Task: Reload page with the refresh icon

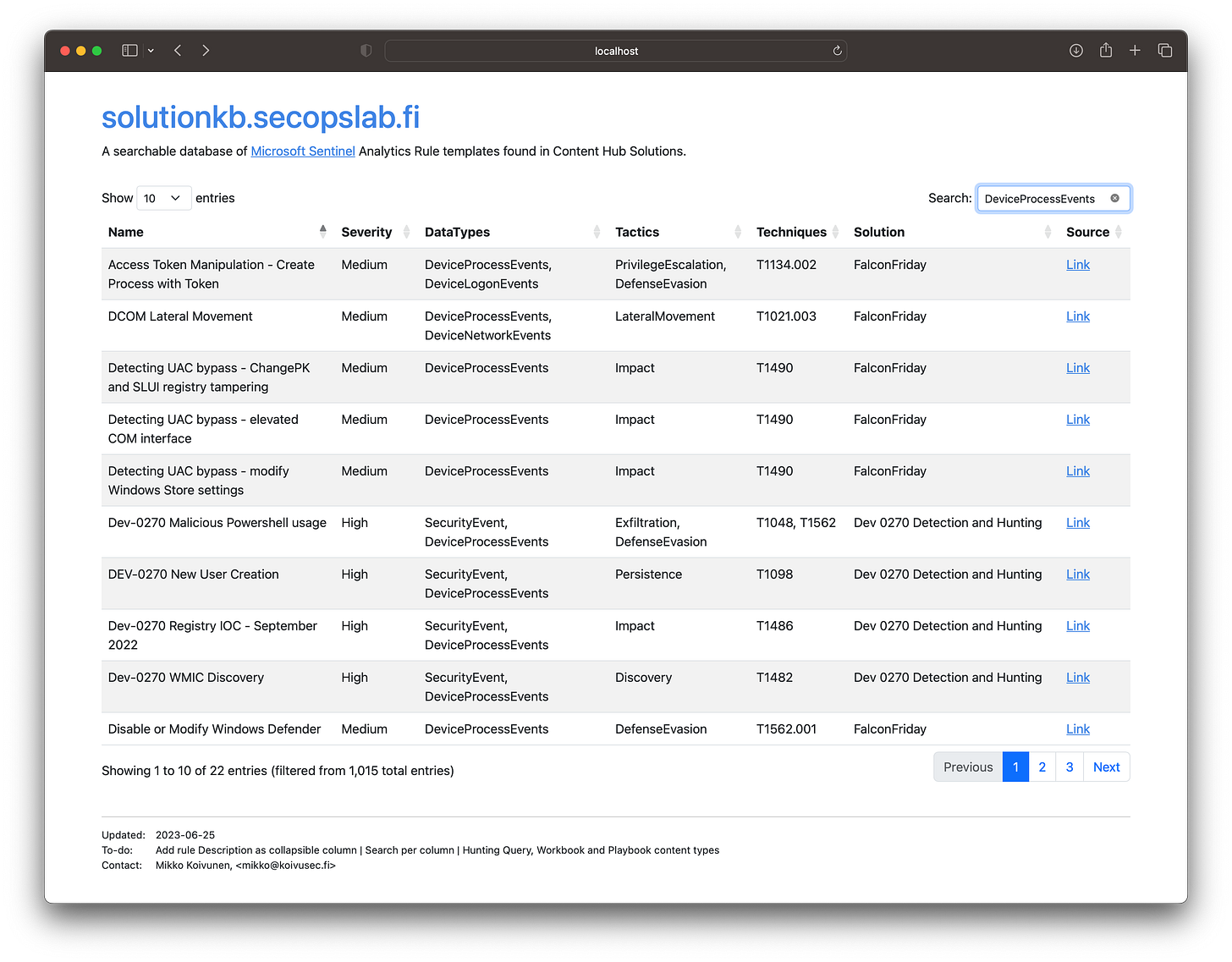Action: 837,51
